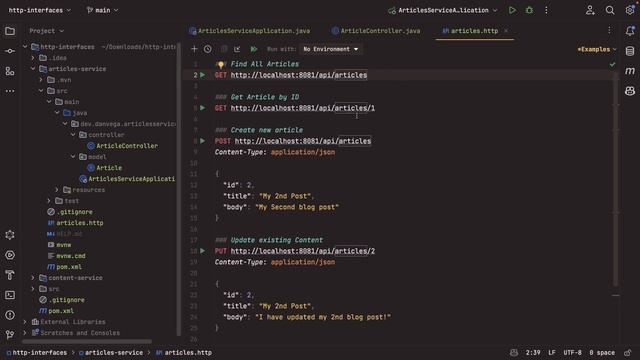The width and height of the screenshot is (640, 360).
Task: Run the PUT Update existing Content request
Action: point(202,251)
